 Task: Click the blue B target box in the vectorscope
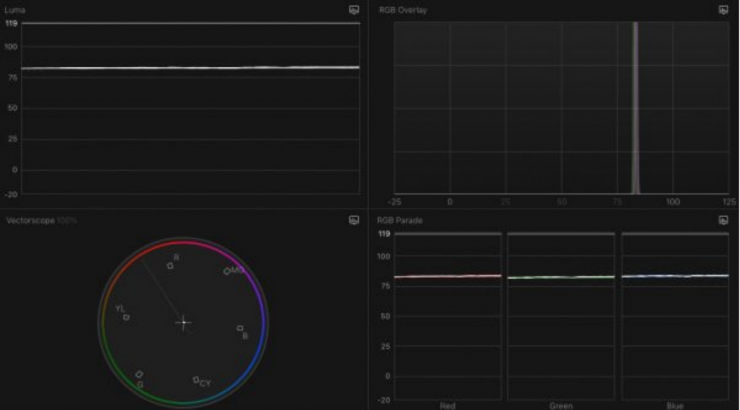coord(239,328)
